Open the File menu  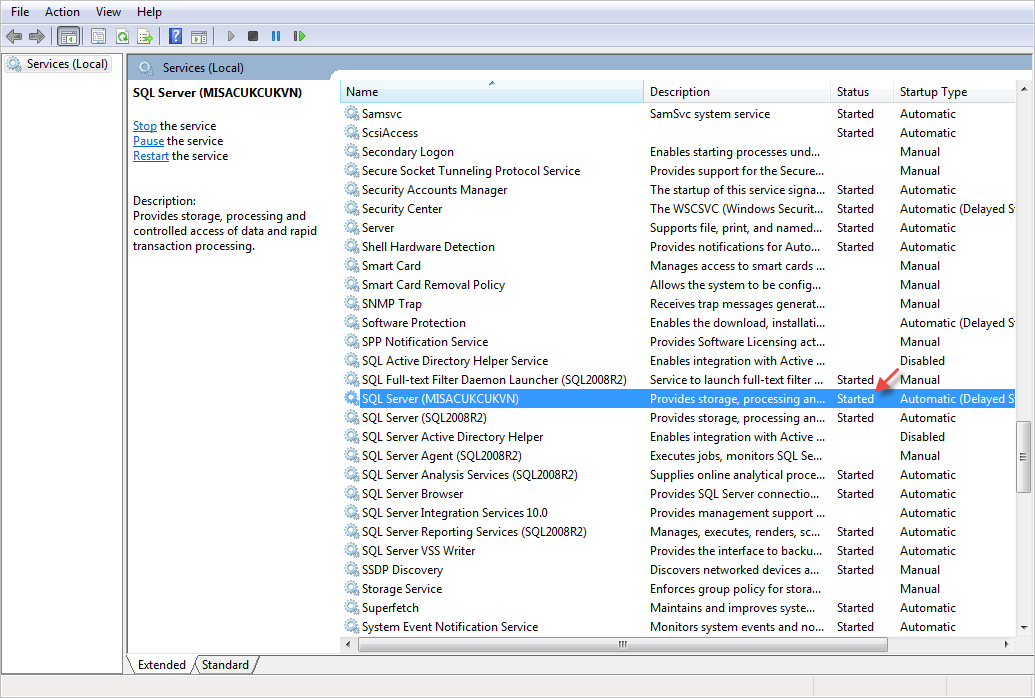[20, 12]
